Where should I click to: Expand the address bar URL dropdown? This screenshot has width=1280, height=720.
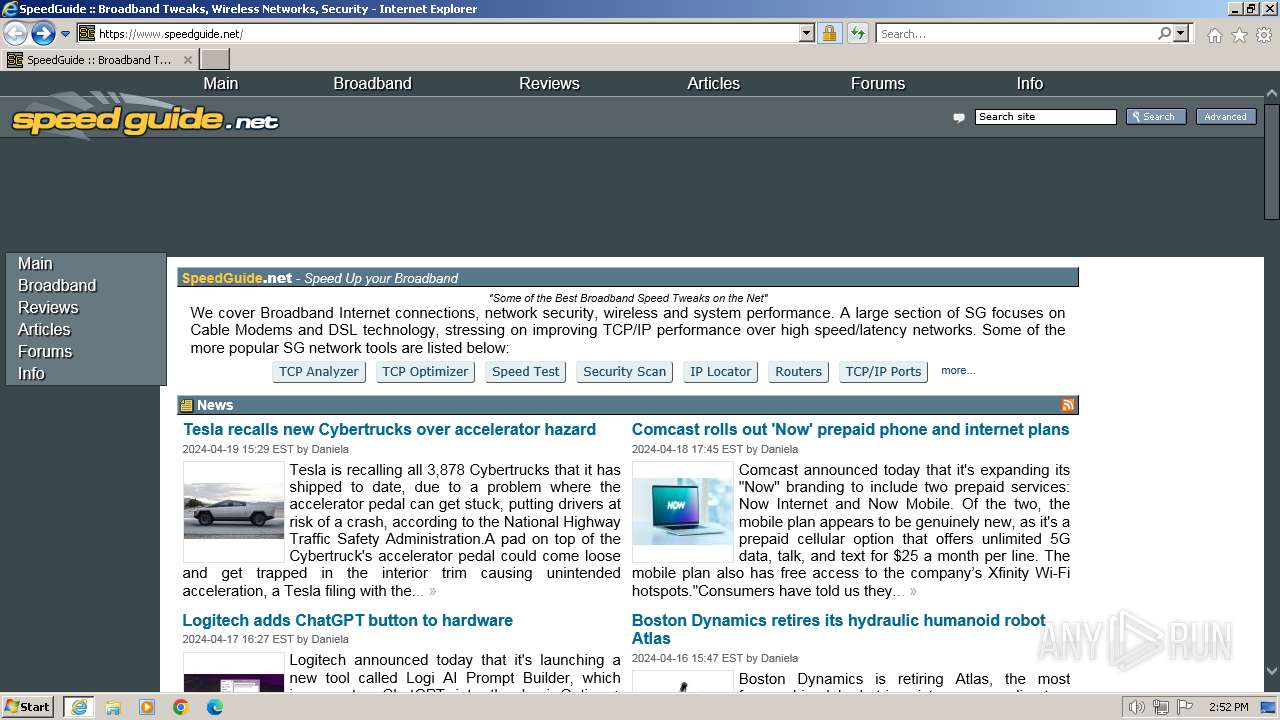(807, 34)
